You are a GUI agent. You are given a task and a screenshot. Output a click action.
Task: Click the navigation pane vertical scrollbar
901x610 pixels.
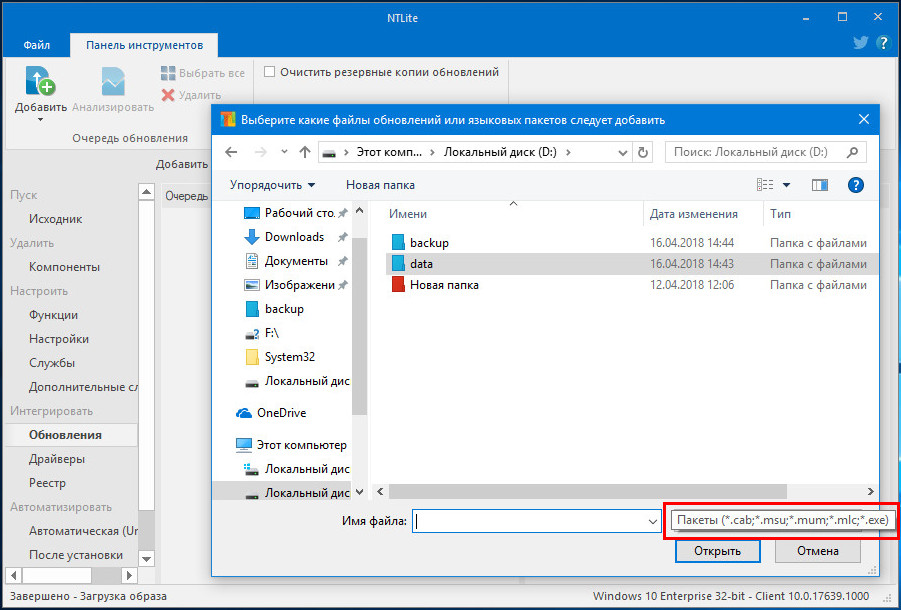[x=360, y=325]
